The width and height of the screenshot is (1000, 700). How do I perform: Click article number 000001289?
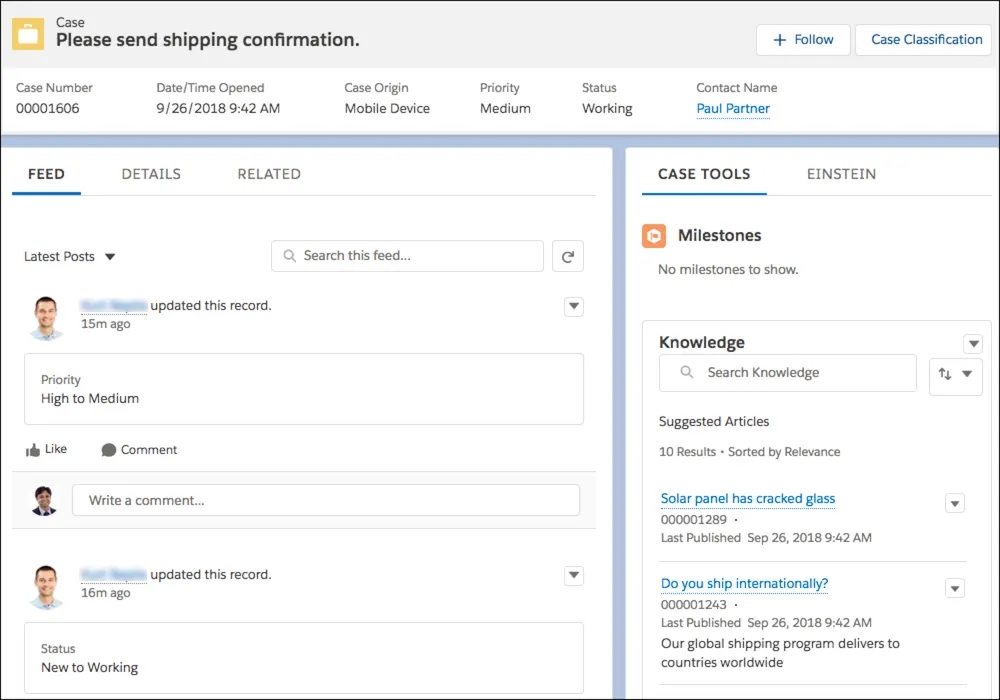pyautogui.click(x=693, y=520)
